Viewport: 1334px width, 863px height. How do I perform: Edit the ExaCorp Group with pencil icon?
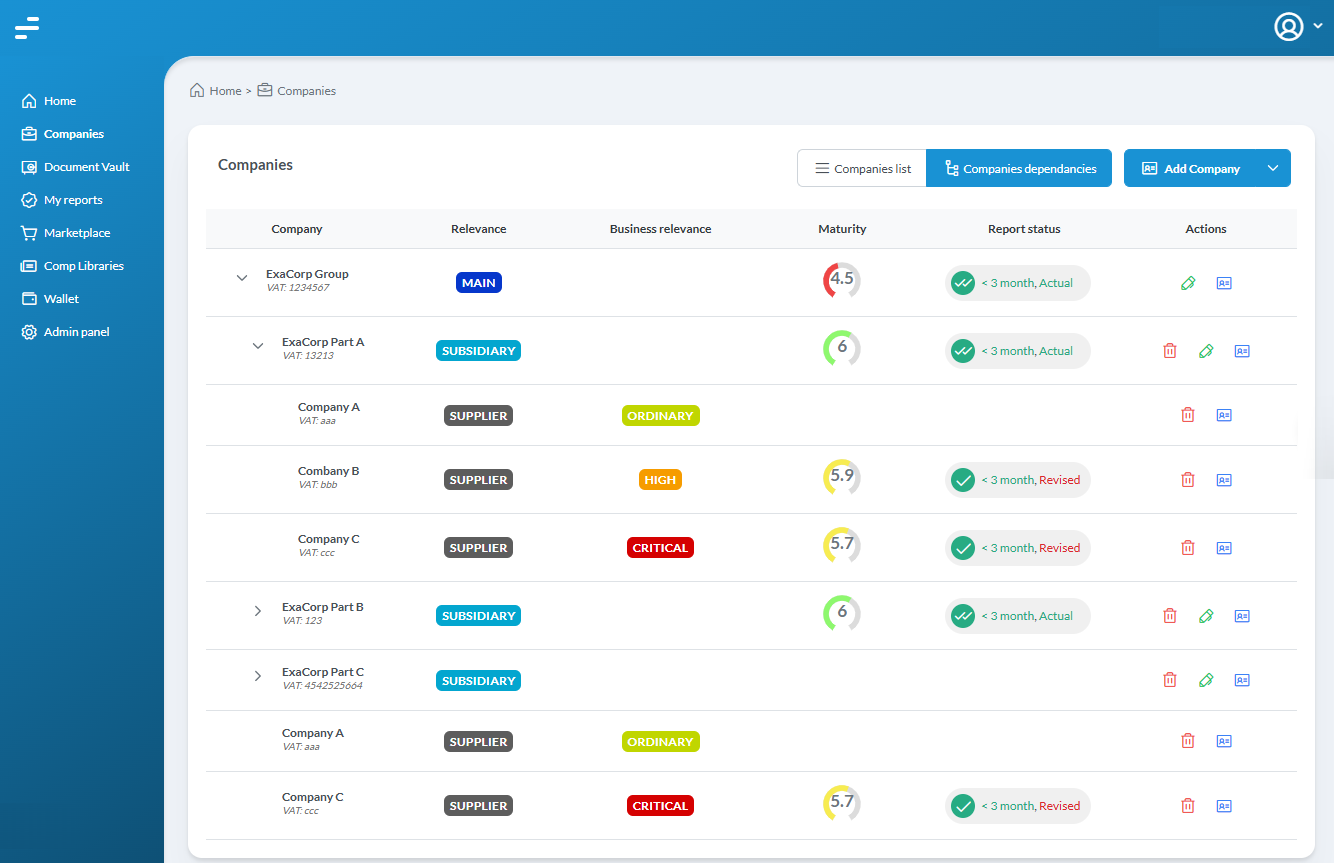pyautogui.click(x=1188, y=283)
